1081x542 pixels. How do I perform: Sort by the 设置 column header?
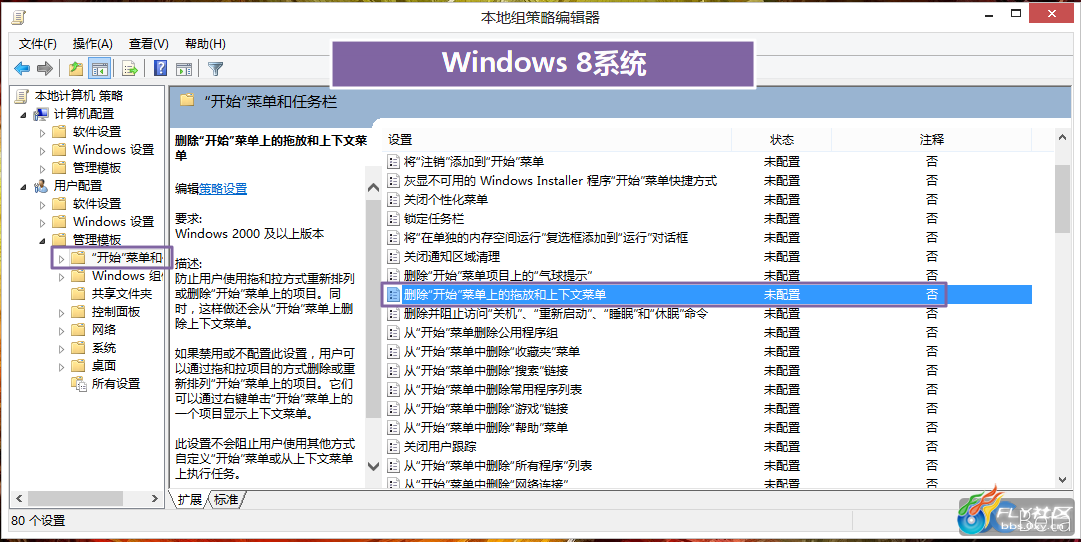point(558,139)
